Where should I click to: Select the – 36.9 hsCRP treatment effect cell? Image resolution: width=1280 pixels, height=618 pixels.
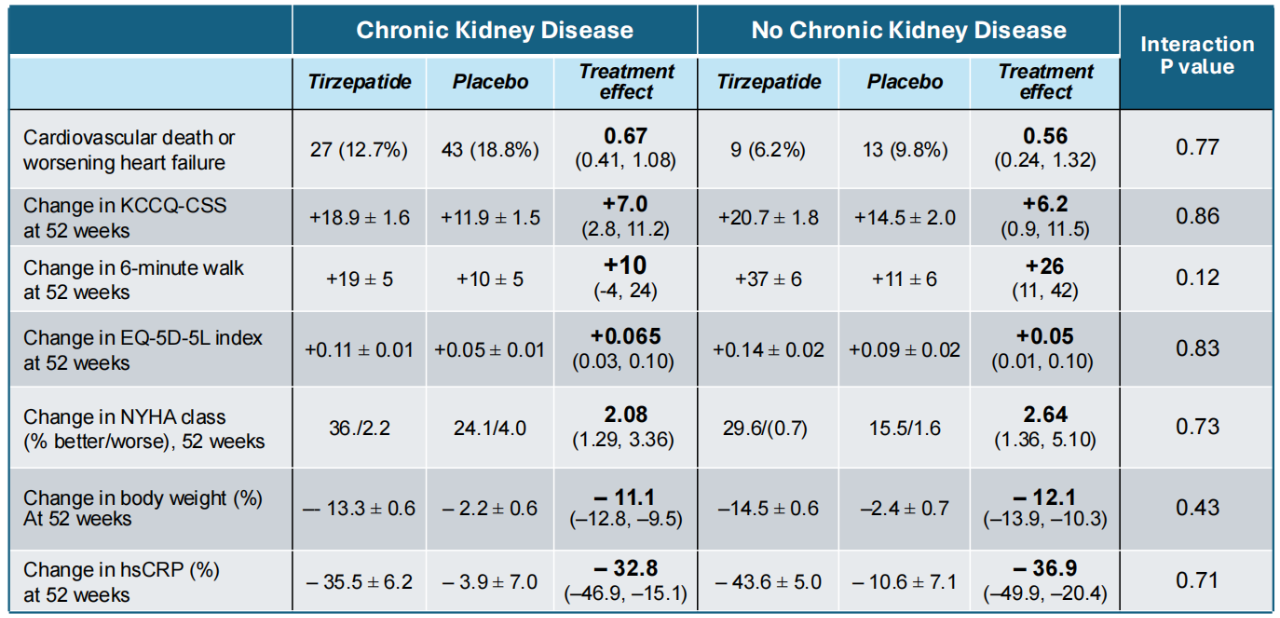[1045, 569]
